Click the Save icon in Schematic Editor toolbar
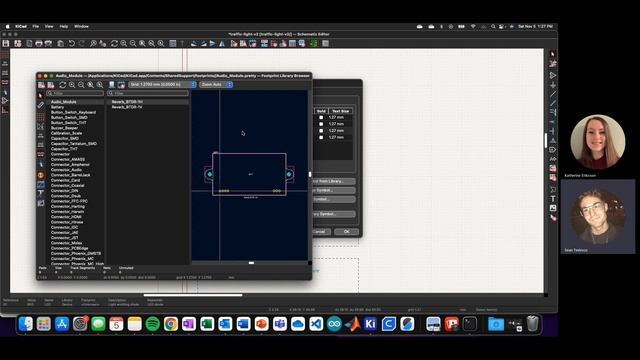 tap(6, 43)
